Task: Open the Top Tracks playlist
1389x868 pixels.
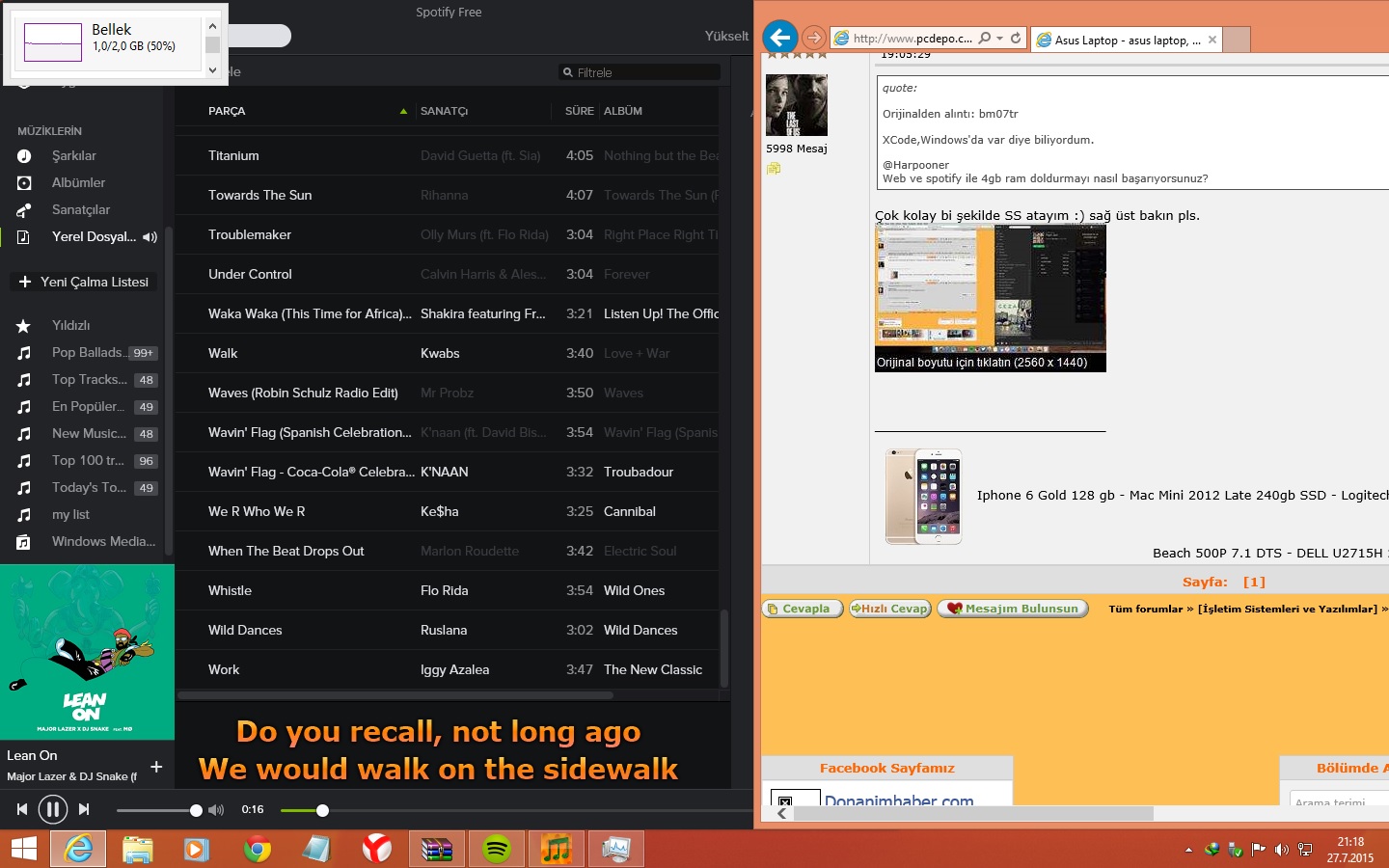Action: (x=87, y=379)
